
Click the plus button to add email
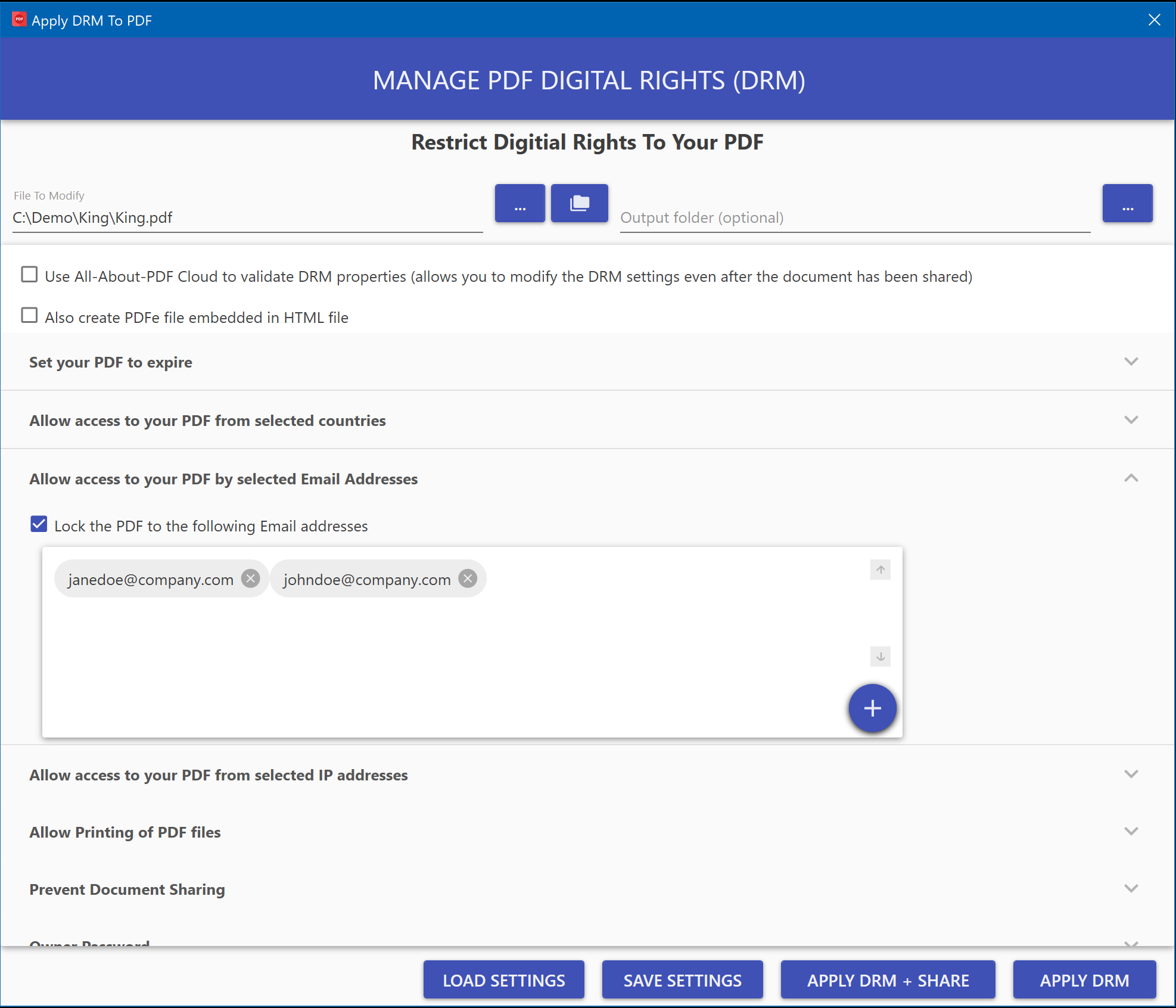(872, 708)
